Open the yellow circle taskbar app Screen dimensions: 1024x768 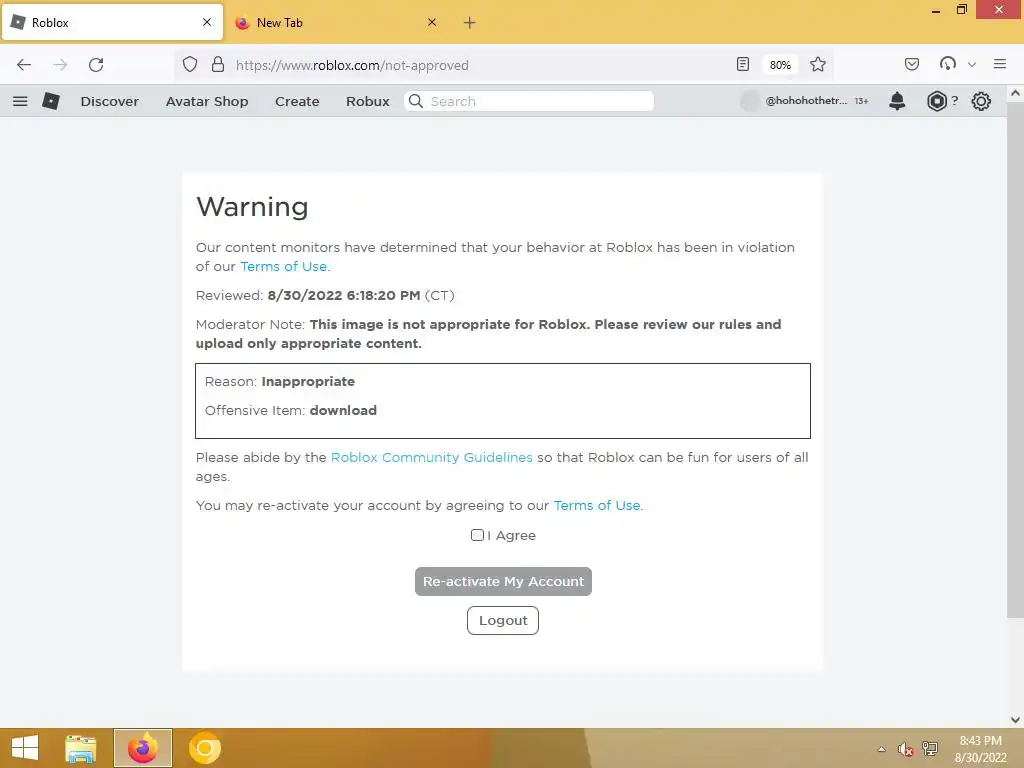pyautogui.click(x=205, y=748)
